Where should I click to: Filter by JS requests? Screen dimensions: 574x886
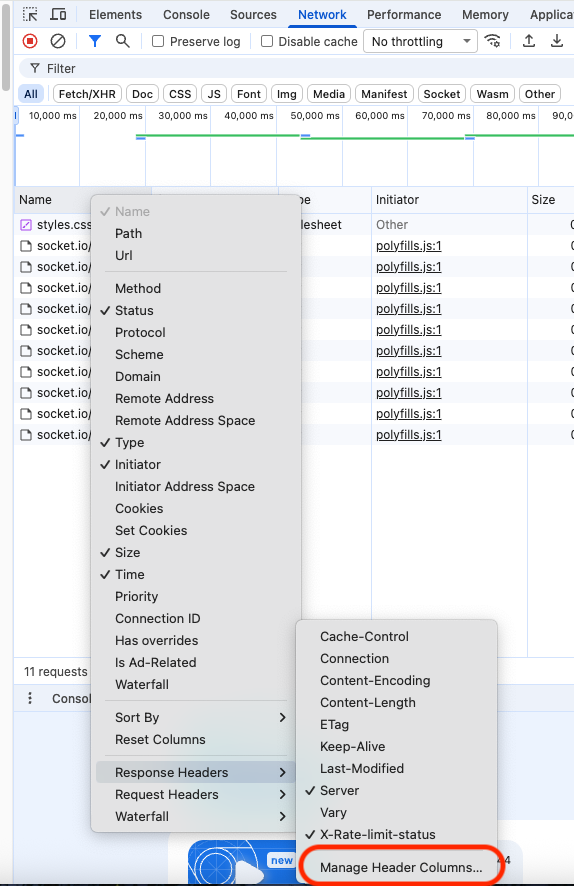[x=214, y=94]
